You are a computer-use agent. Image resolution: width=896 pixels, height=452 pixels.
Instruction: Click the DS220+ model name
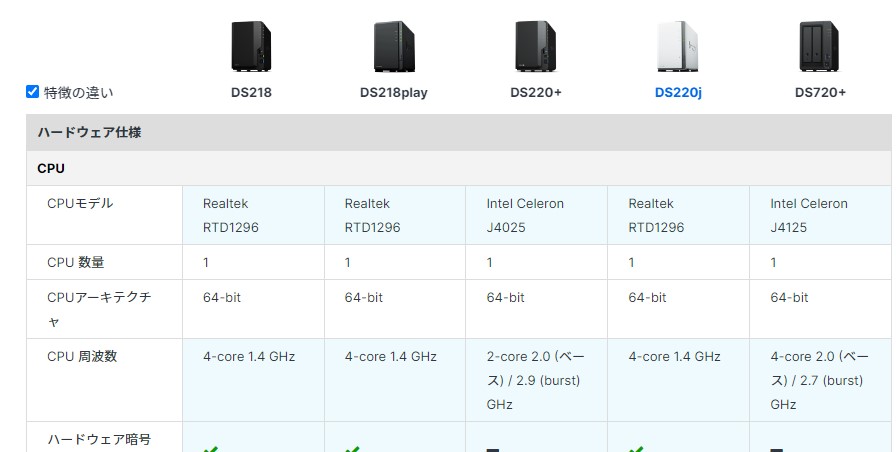536,93
